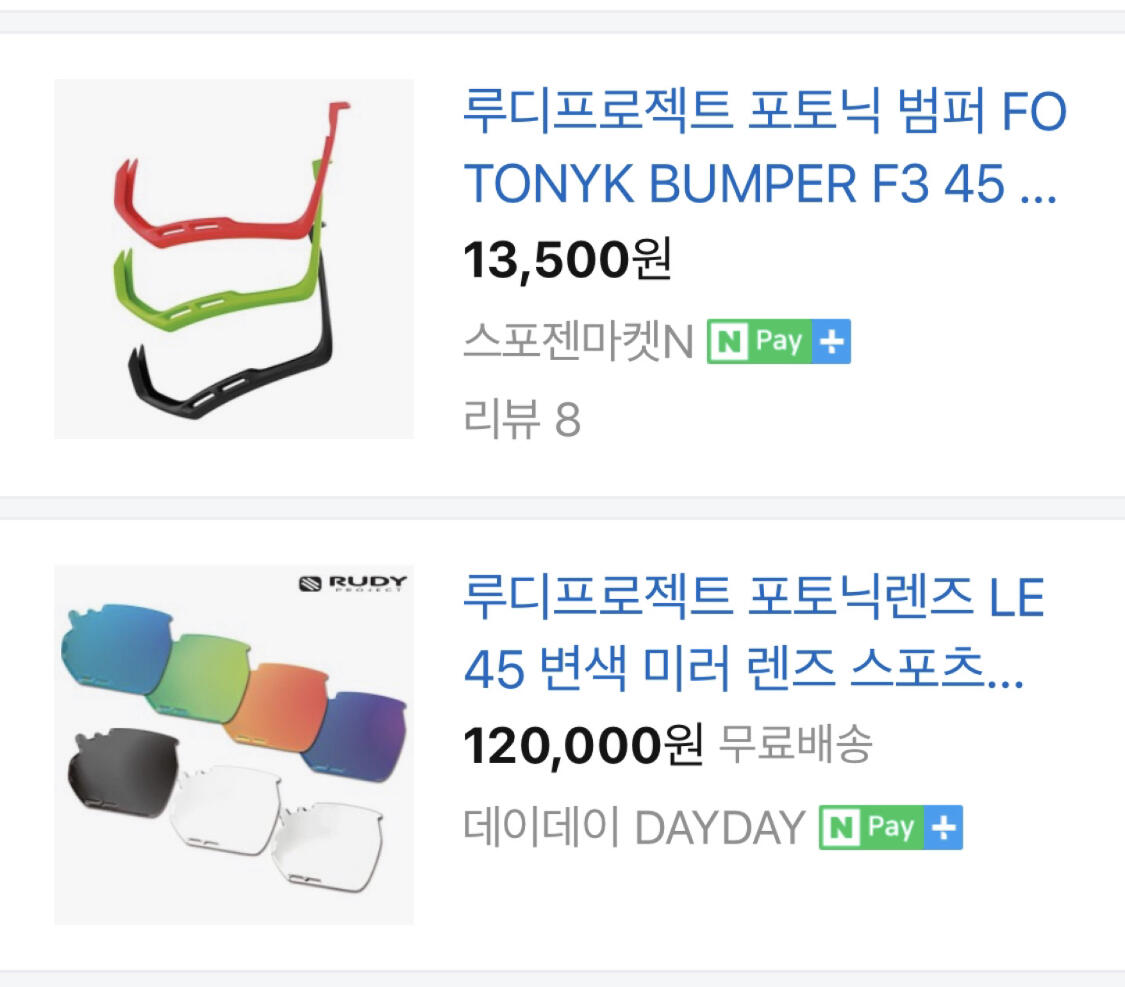View the 리뷰 8 reviews
The image size is (1125, 987).
tap(522, 419)
